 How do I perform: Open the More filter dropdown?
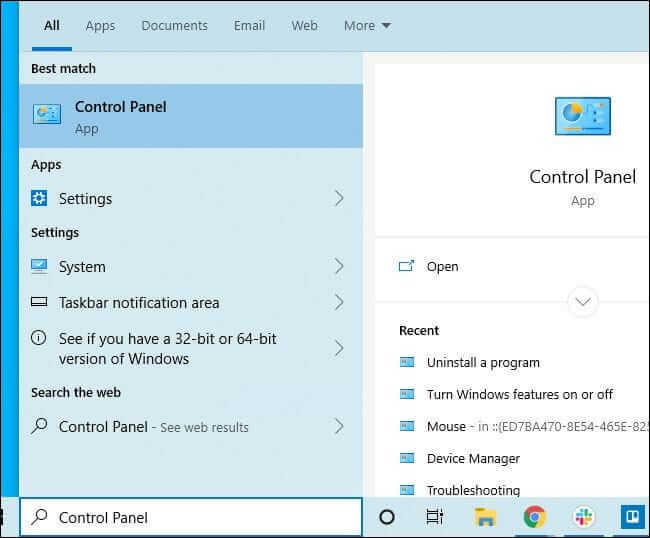click(x=367, y=26)
